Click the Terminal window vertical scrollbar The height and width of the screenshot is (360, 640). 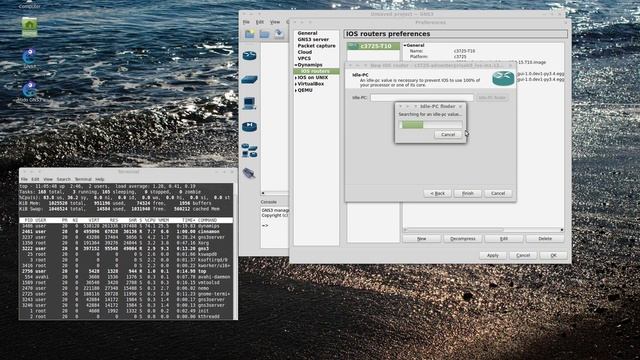point(235,251)
